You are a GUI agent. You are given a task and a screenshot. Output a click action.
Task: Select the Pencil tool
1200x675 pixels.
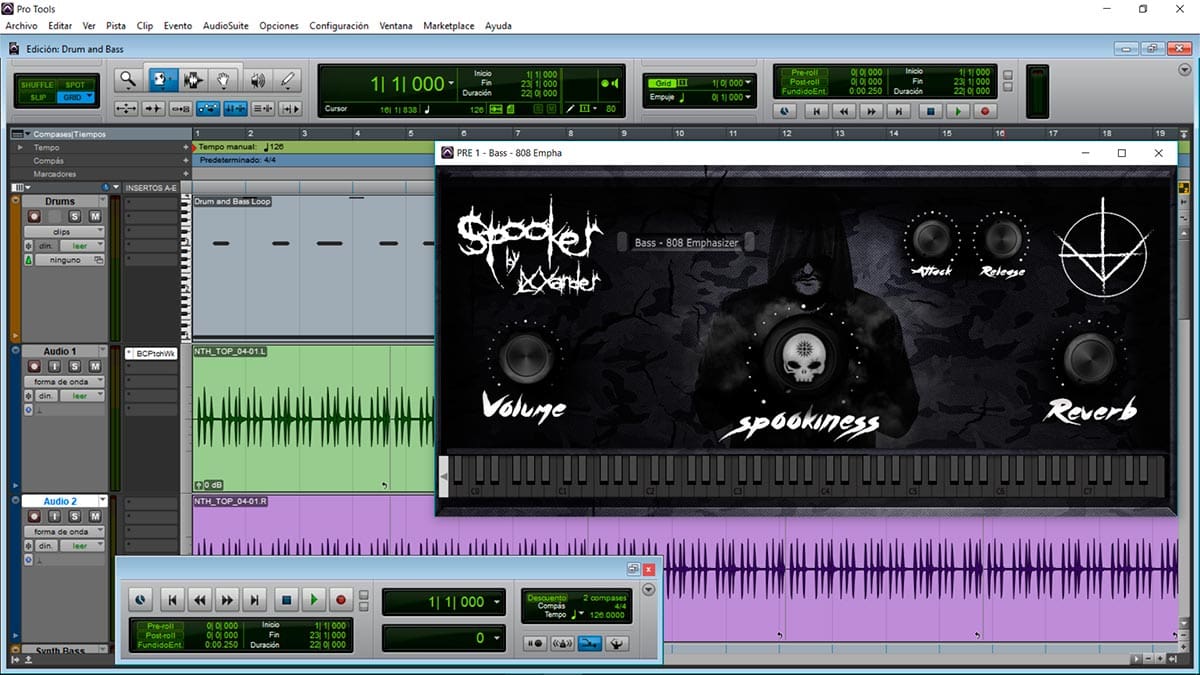(288, 80)
